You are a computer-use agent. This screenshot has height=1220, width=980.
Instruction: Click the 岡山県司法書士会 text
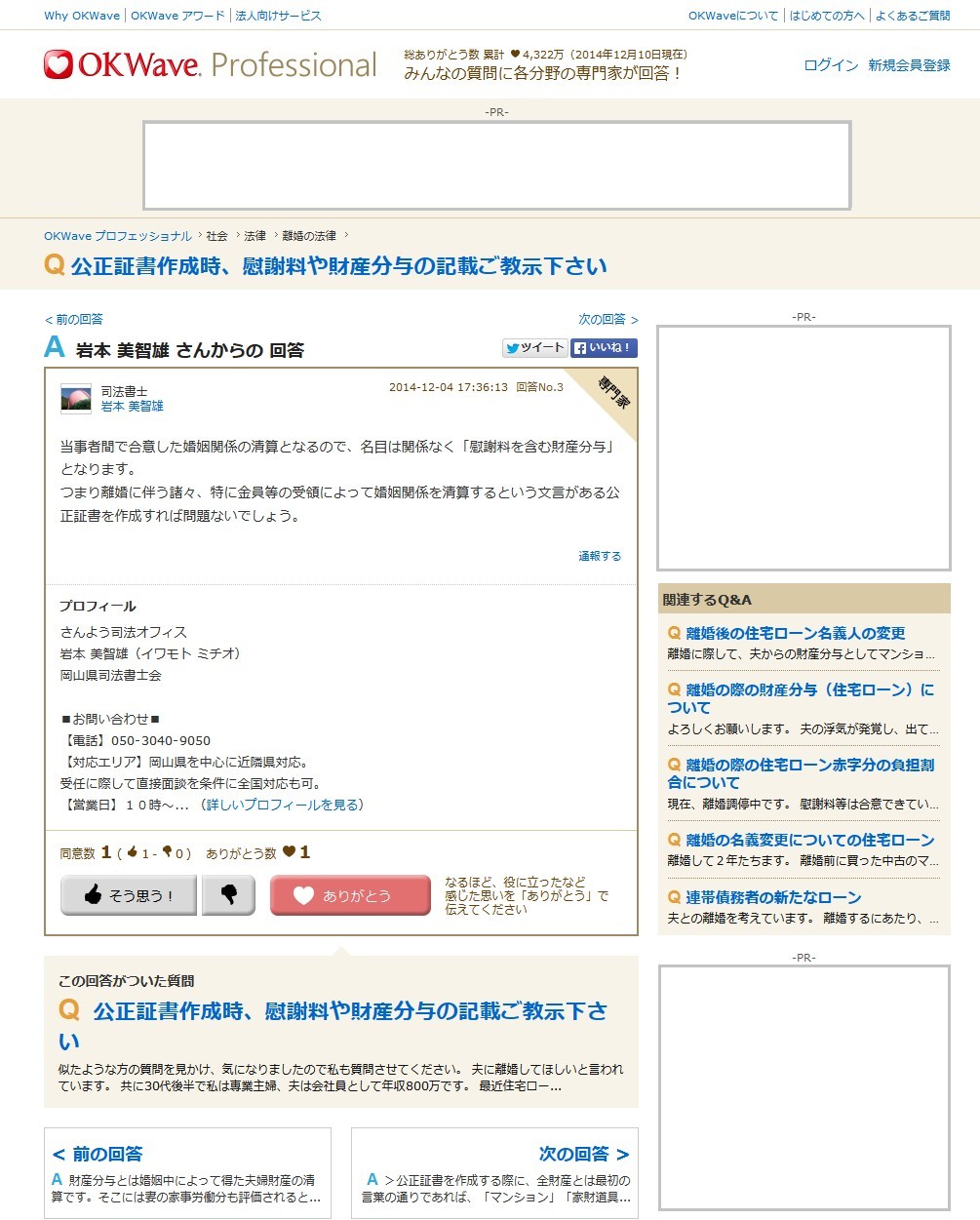110,675
